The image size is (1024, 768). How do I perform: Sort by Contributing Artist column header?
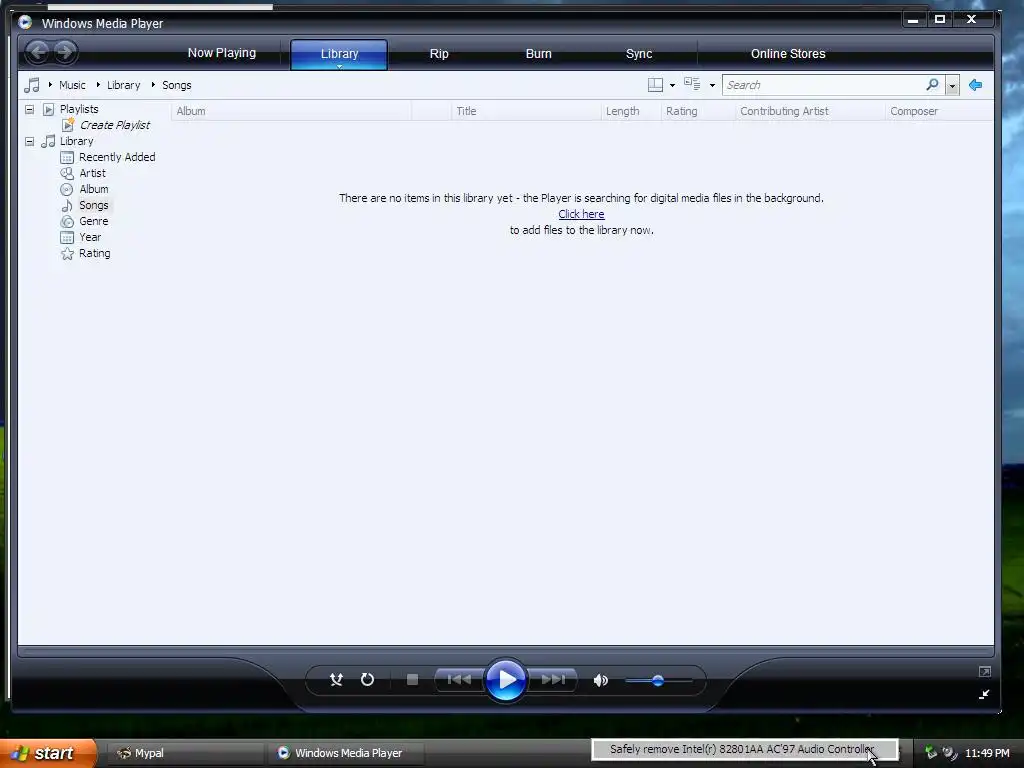pyautogui.click(x=810, y=111)
